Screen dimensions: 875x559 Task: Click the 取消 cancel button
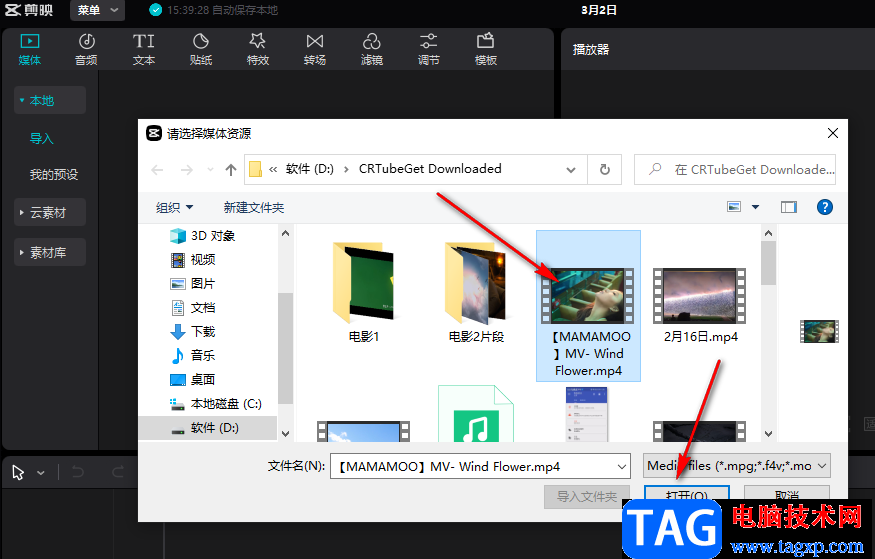pyautogui.click(x=787, y=493)
